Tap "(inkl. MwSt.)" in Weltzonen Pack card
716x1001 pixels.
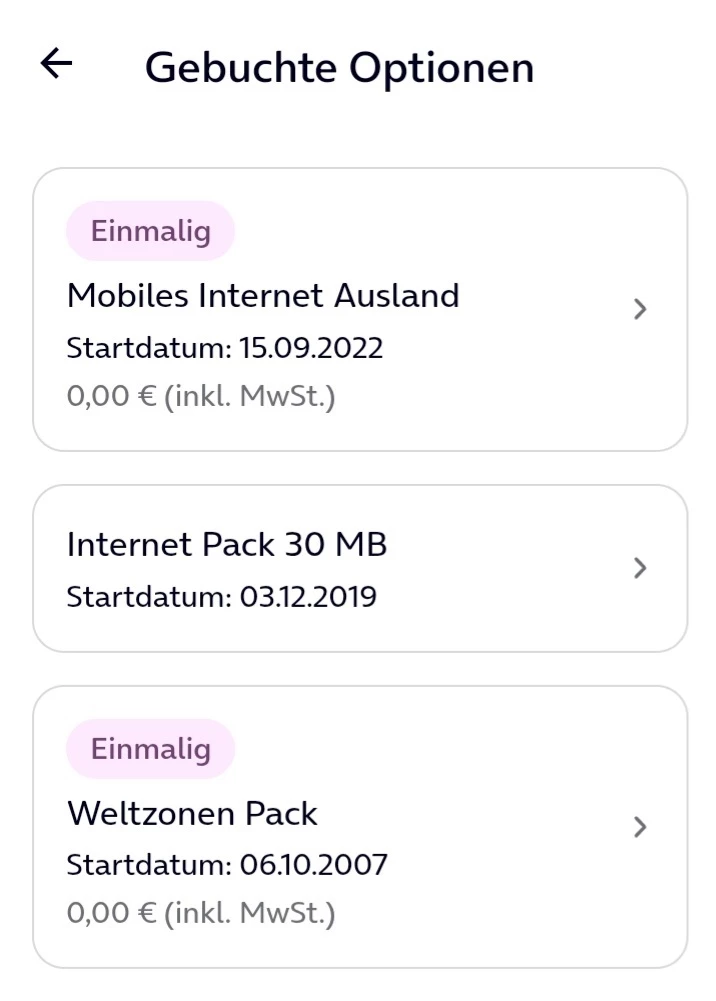click(x=250, y=913)
